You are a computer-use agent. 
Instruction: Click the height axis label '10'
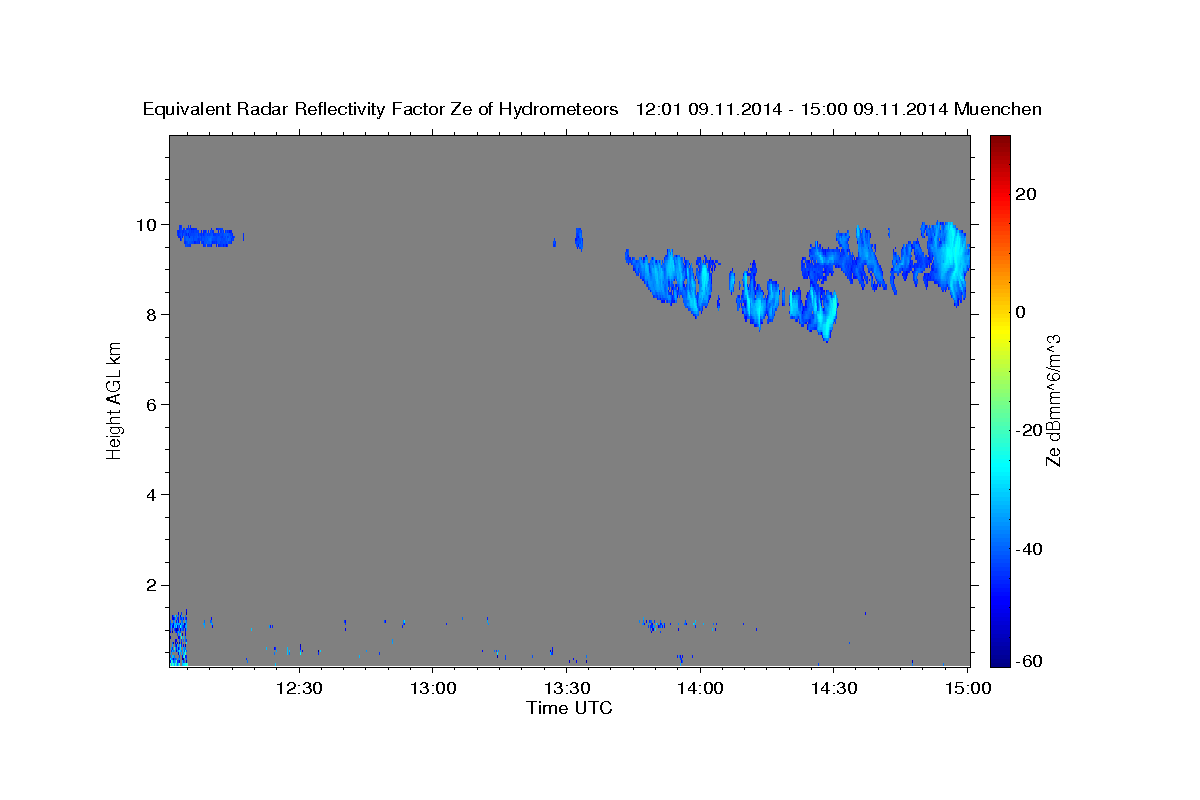pos(146,224)
